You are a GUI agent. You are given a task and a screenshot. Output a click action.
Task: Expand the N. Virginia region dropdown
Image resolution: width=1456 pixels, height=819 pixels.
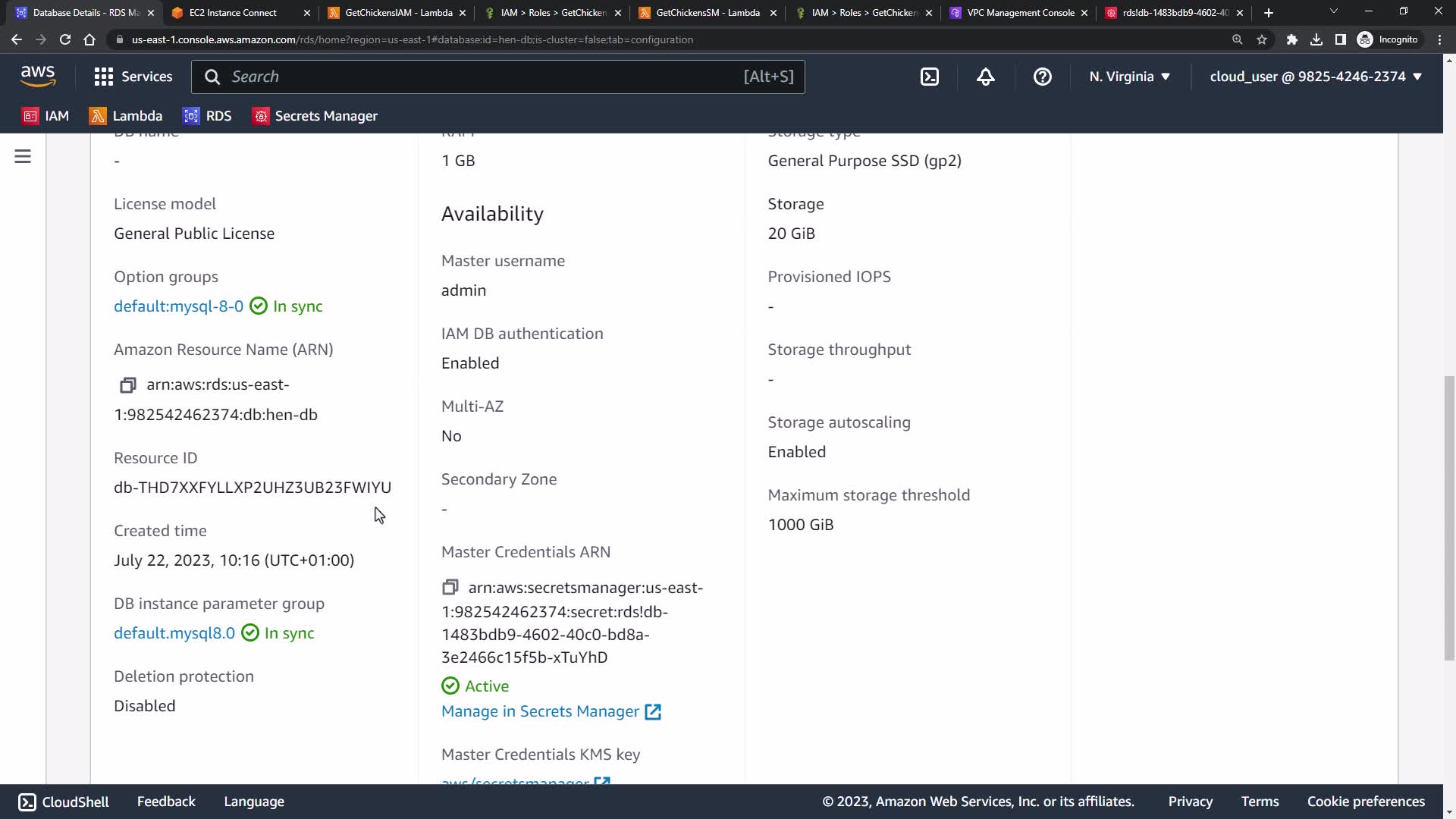point(1129,77)
